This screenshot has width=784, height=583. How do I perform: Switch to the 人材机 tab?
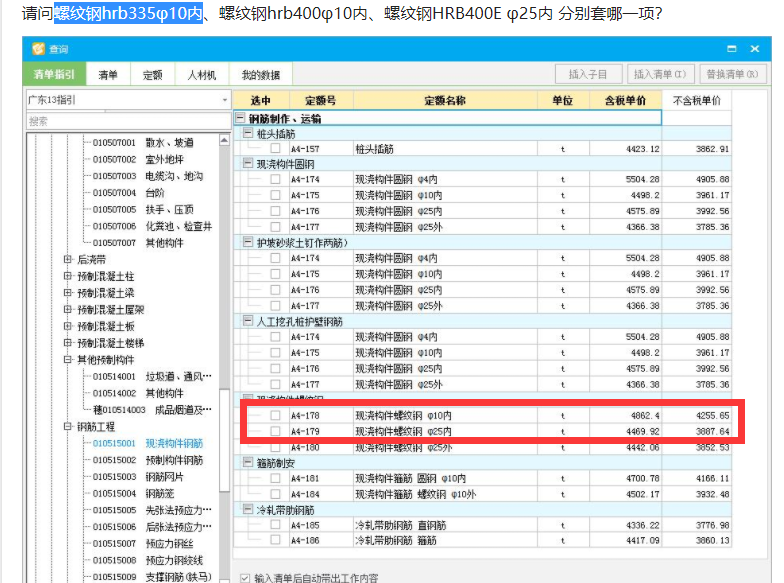point(202,75)
